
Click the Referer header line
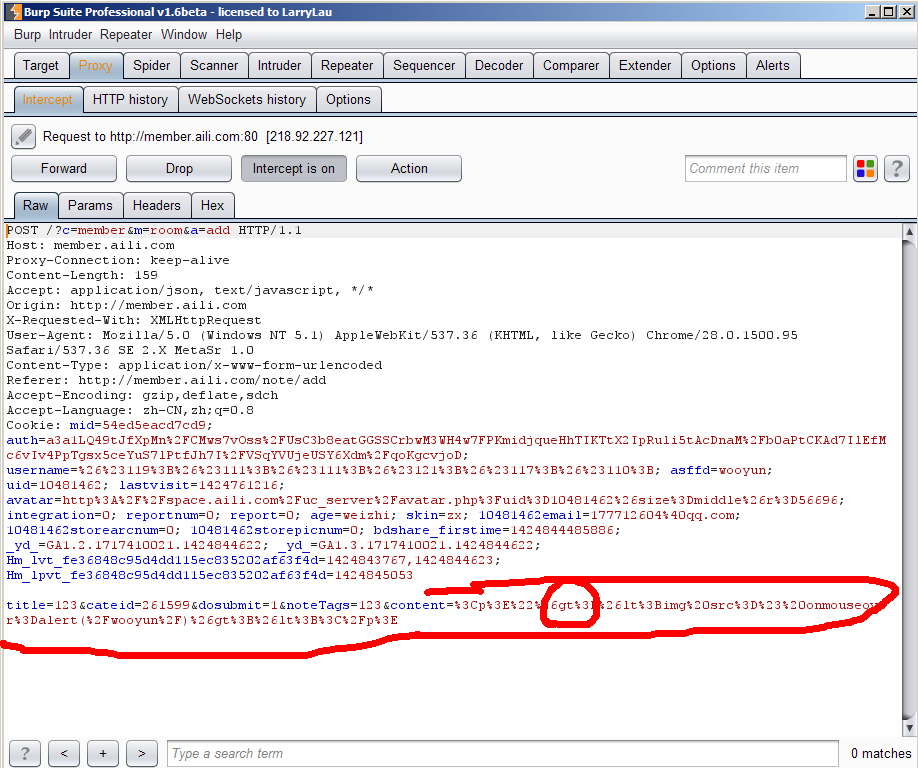click(x=166, y=380)
